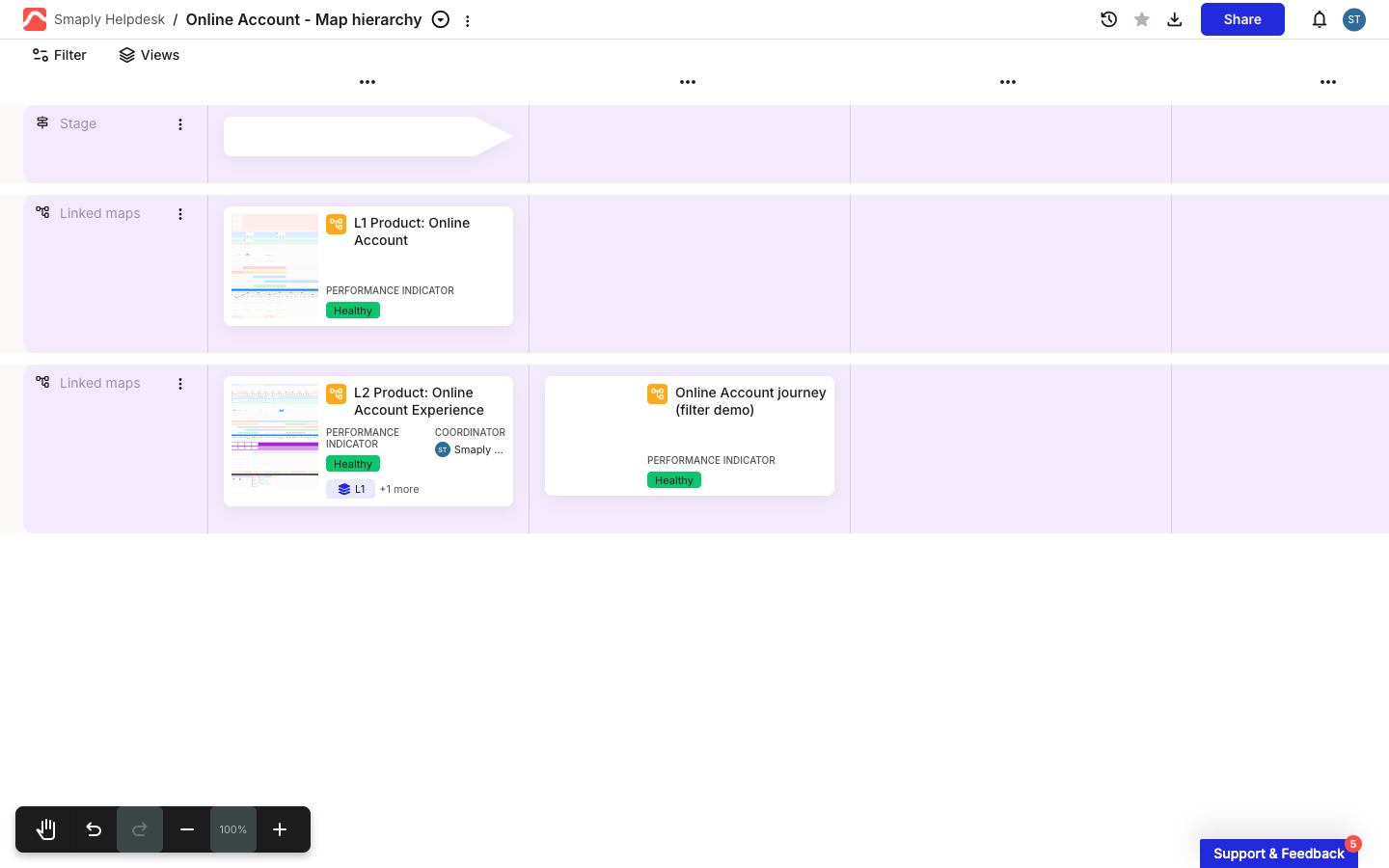1389x868 pixels.
Task: Click the second Linked maps lane icon
Action: pyautogui.click(x=42, y=382)
